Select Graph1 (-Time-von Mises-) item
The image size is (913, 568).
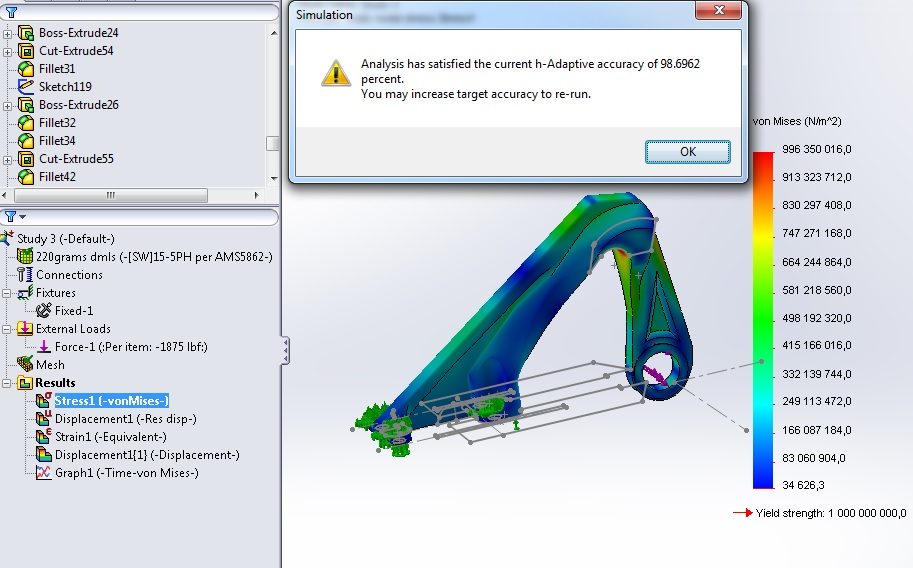coord(127,473)
